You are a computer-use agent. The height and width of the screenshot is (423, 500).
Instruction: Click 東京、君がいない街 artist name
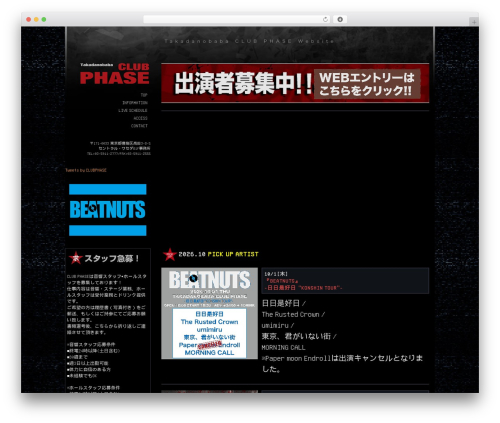296,336
